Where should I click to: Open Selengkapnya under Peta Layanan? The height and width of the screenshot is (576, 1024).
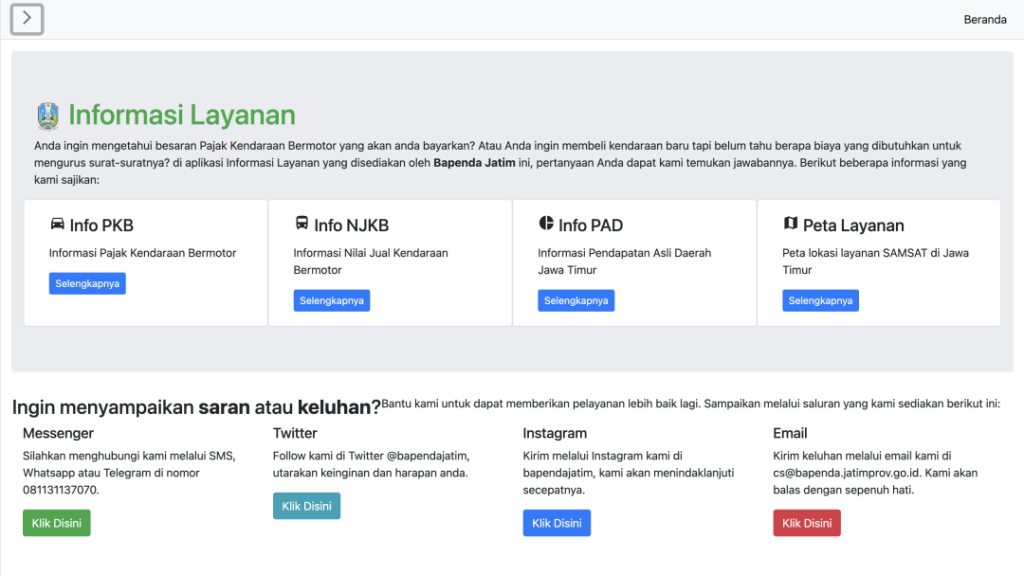pos(820,301)
